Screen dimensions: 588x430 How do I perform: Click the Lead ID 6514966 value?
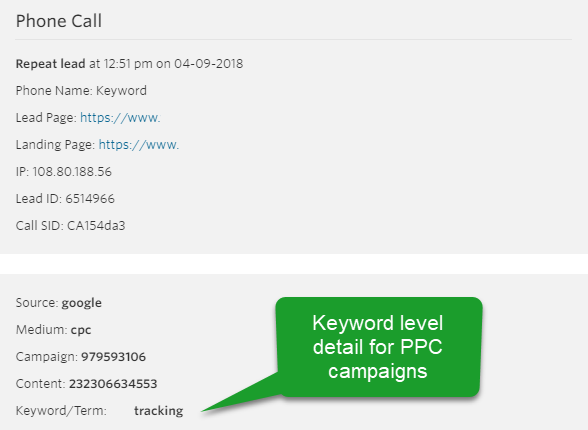(90, 199)
